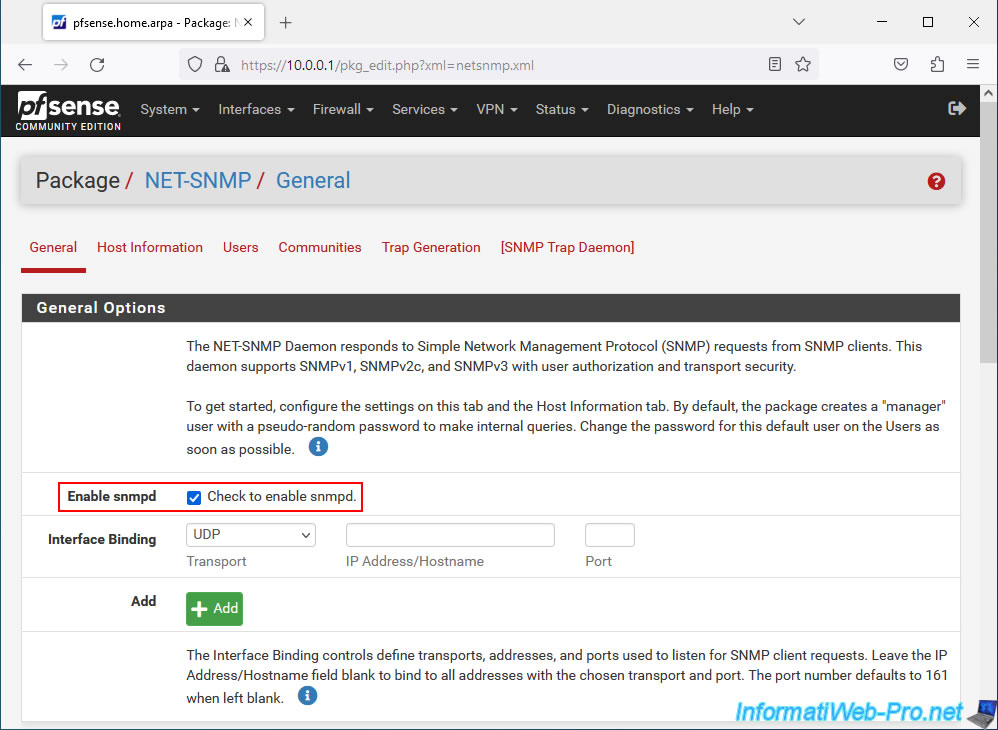Click the green Add button
The image size is (998, 730).
click(x=214, y=609)
